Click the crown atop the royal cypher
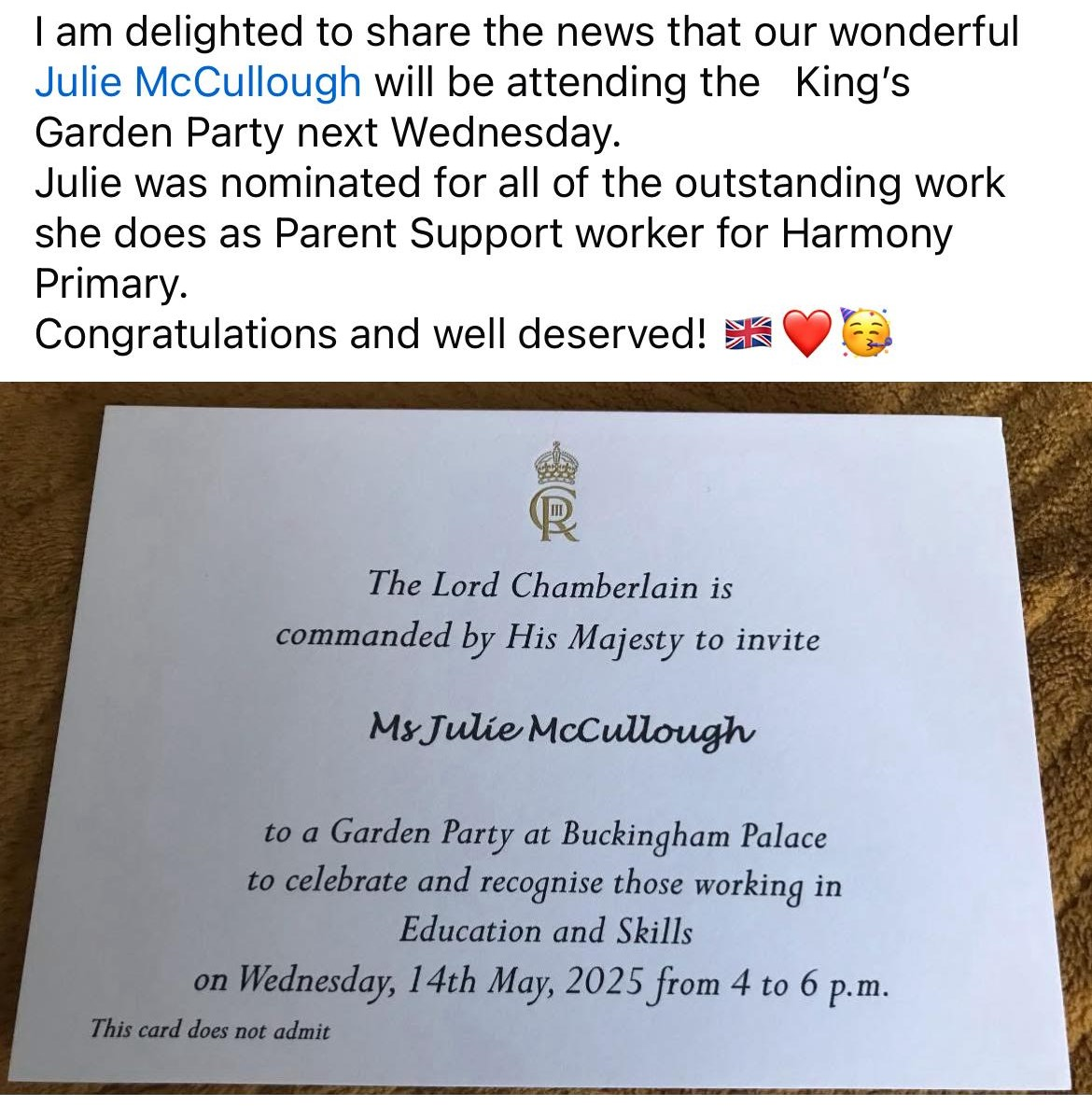 pyautogui.click(x=556, y=463)
